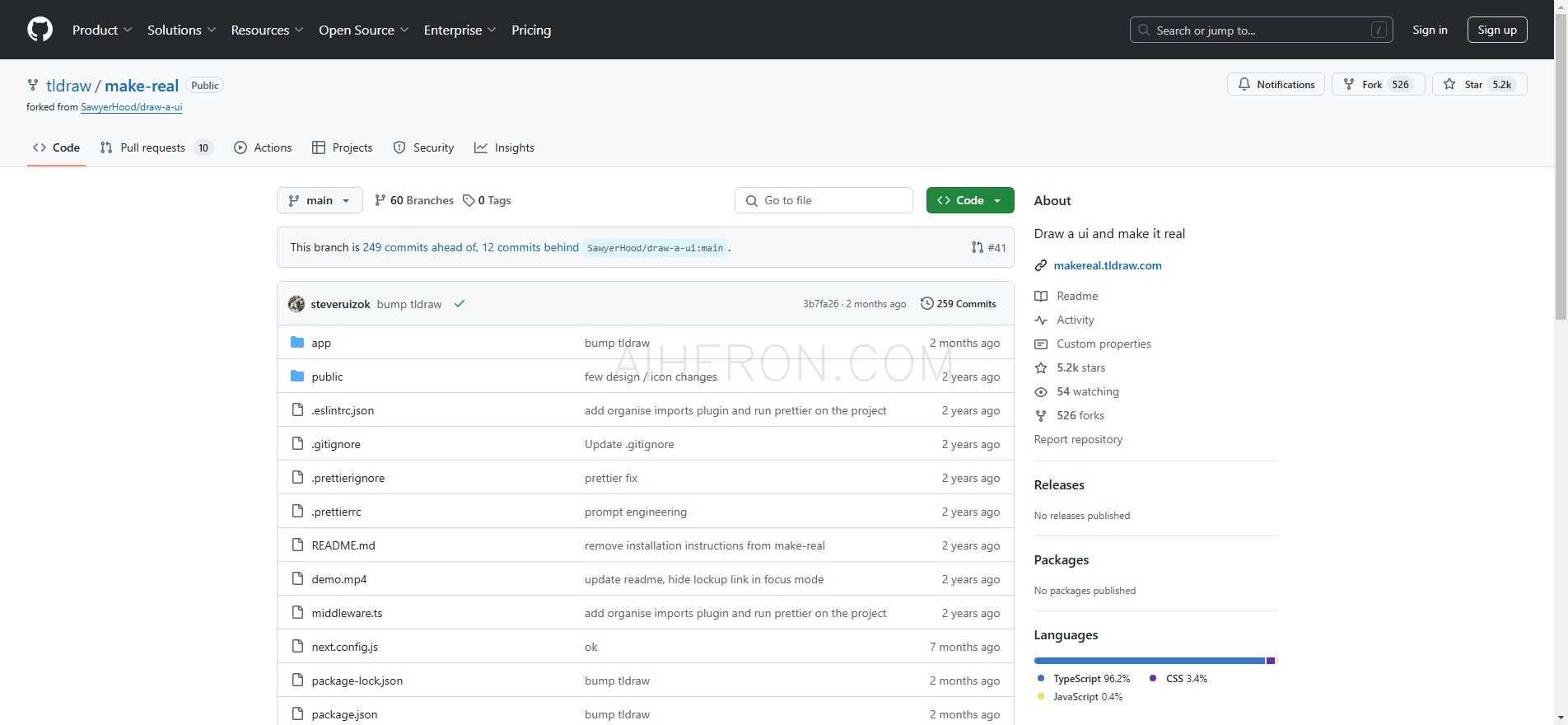Click the Sign up button
Viewport: 1568px width, 725px height.
coord(1497,30)
